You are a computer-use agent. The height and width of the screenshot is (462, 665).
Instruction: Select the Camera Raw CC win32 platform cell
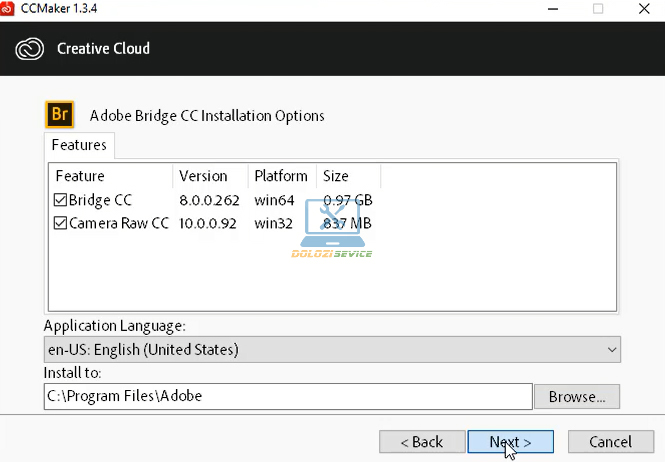click(273, 223)
